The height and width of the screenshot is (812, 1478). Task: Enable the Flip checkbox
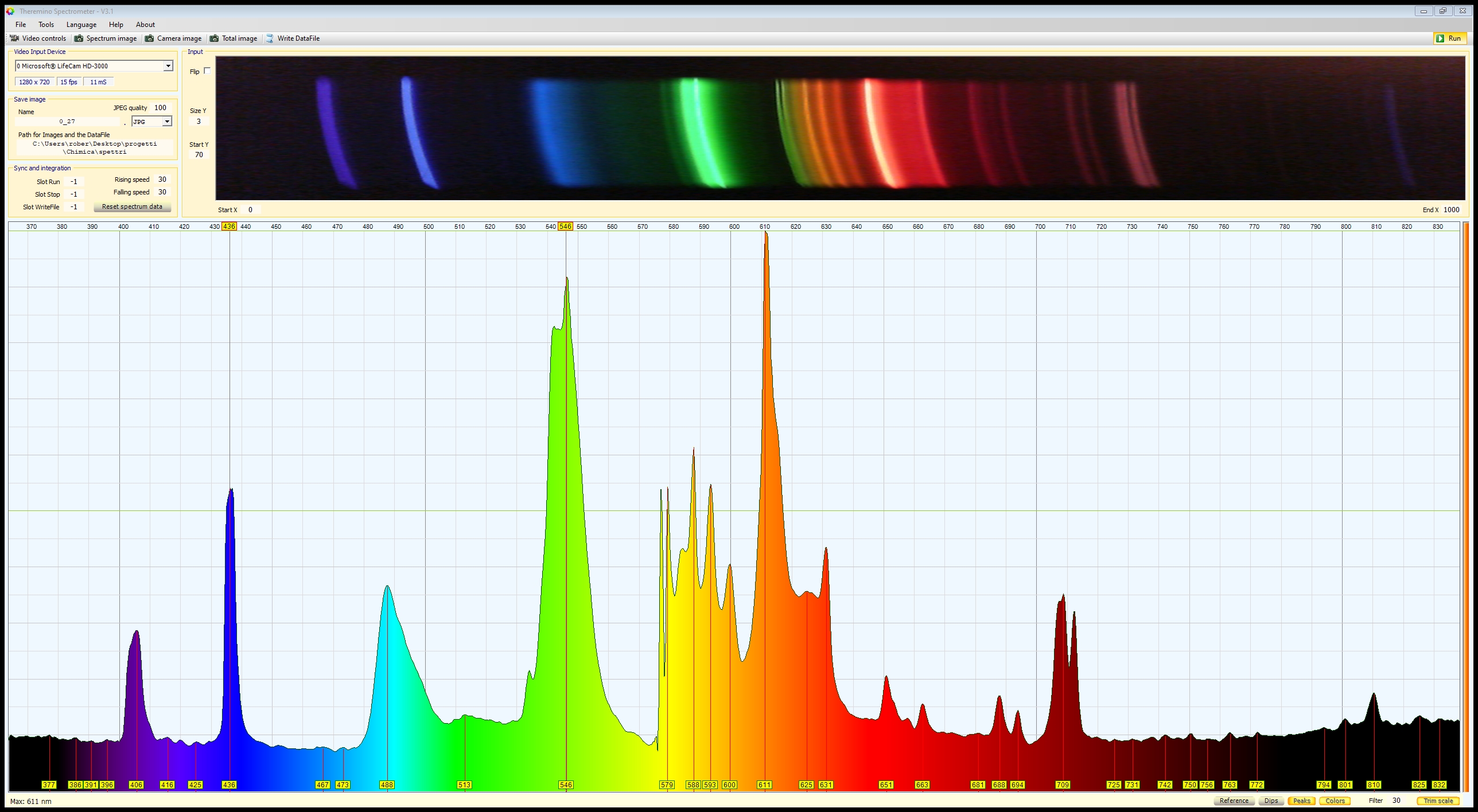click(x=207, y=71)
